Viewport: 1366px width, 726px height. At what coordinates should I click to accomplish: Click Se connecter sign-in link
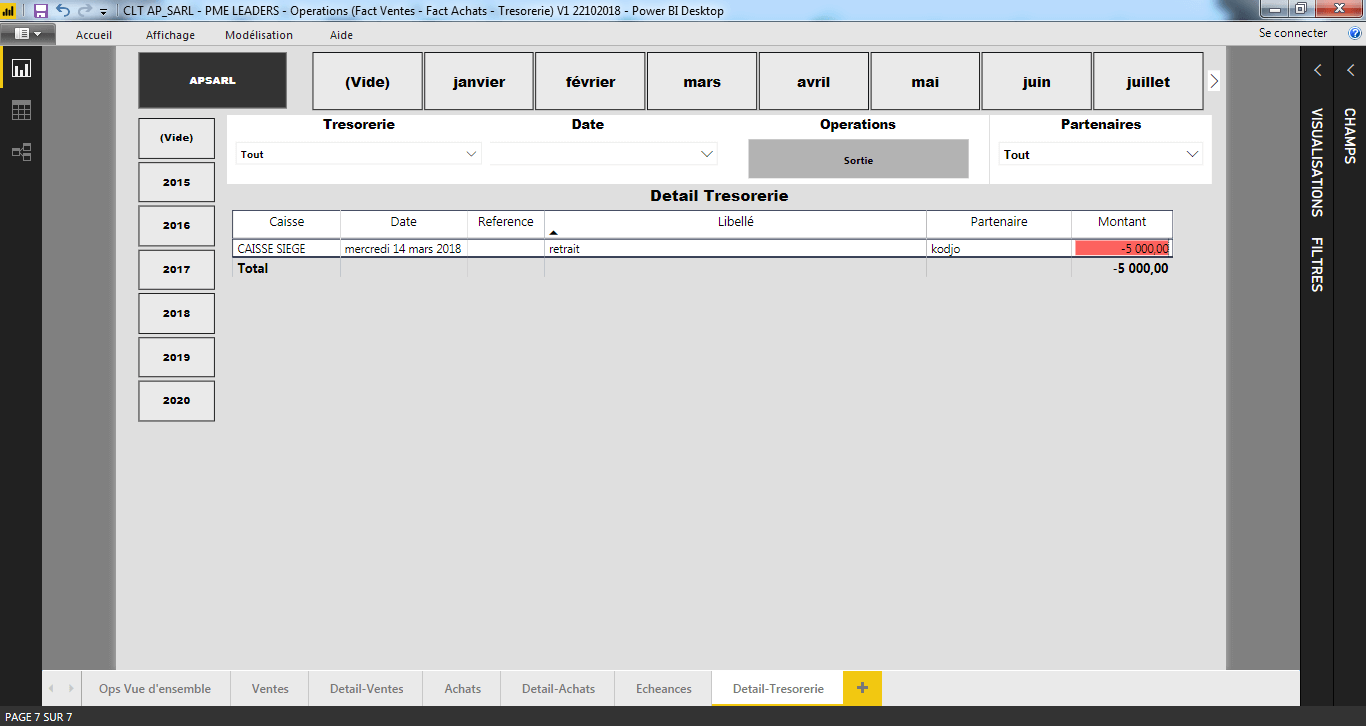[1292, 33]
